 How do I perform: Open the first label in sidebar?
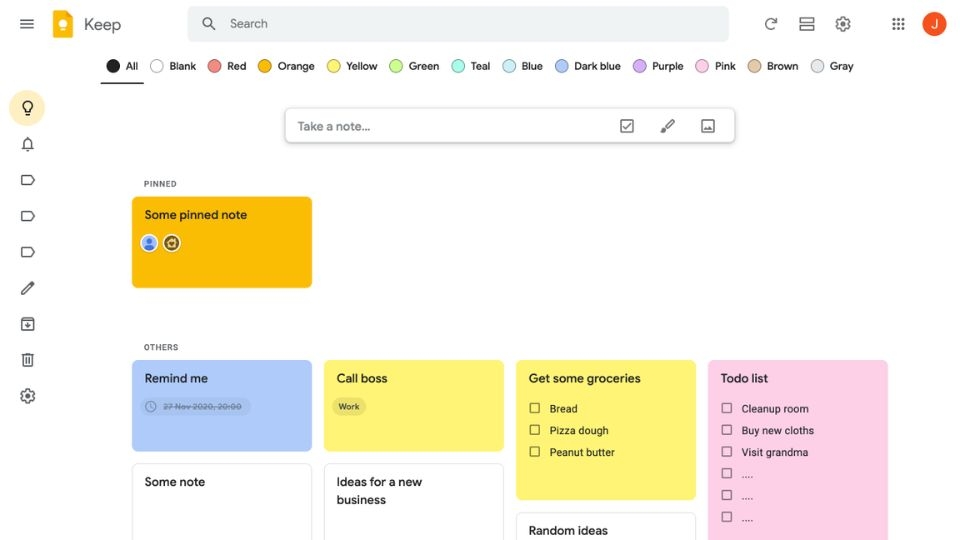[28, 180]
